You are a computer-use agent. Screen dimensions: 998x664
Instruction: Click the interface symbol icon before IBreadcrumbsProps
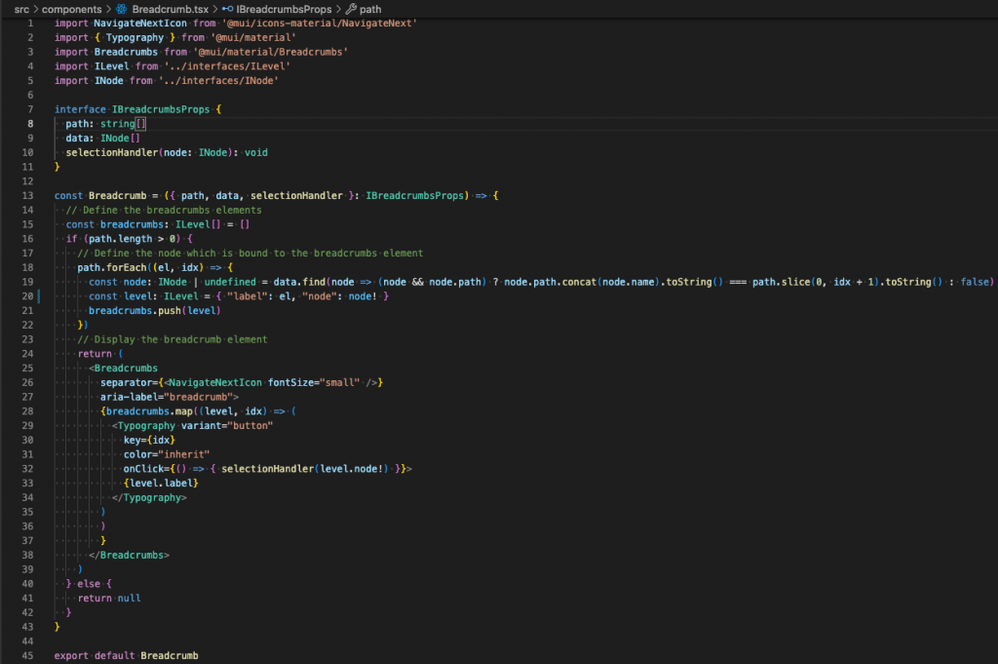point(227,9)
